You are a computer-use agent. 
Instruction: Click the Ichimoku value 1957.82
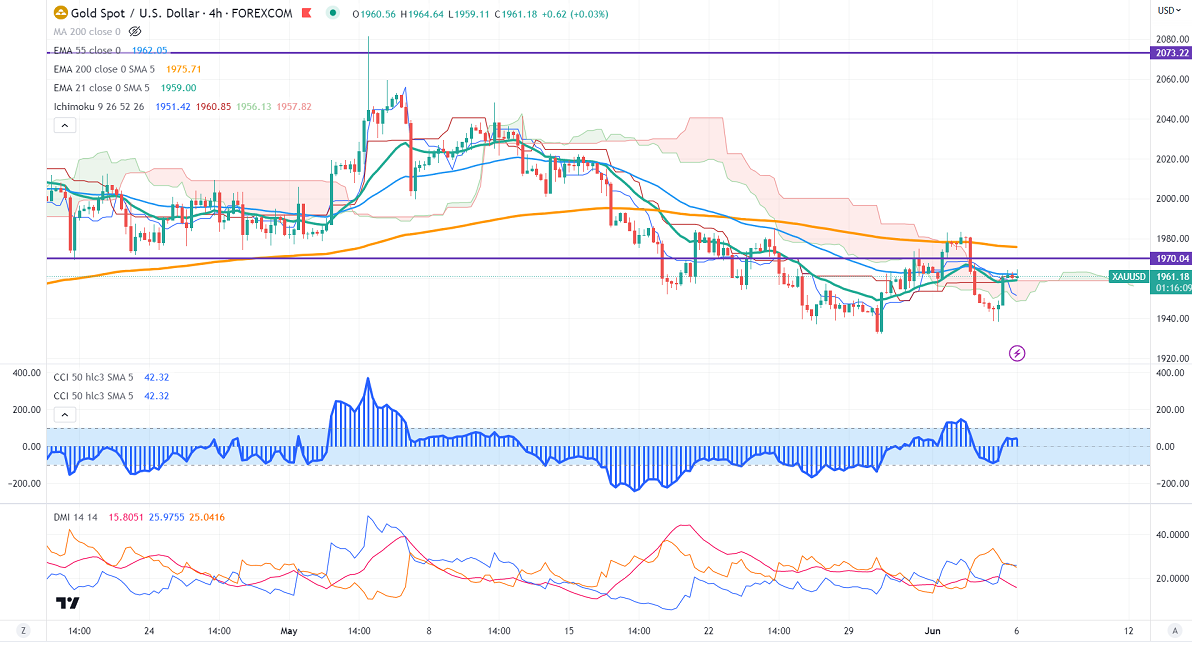point(294,107)
